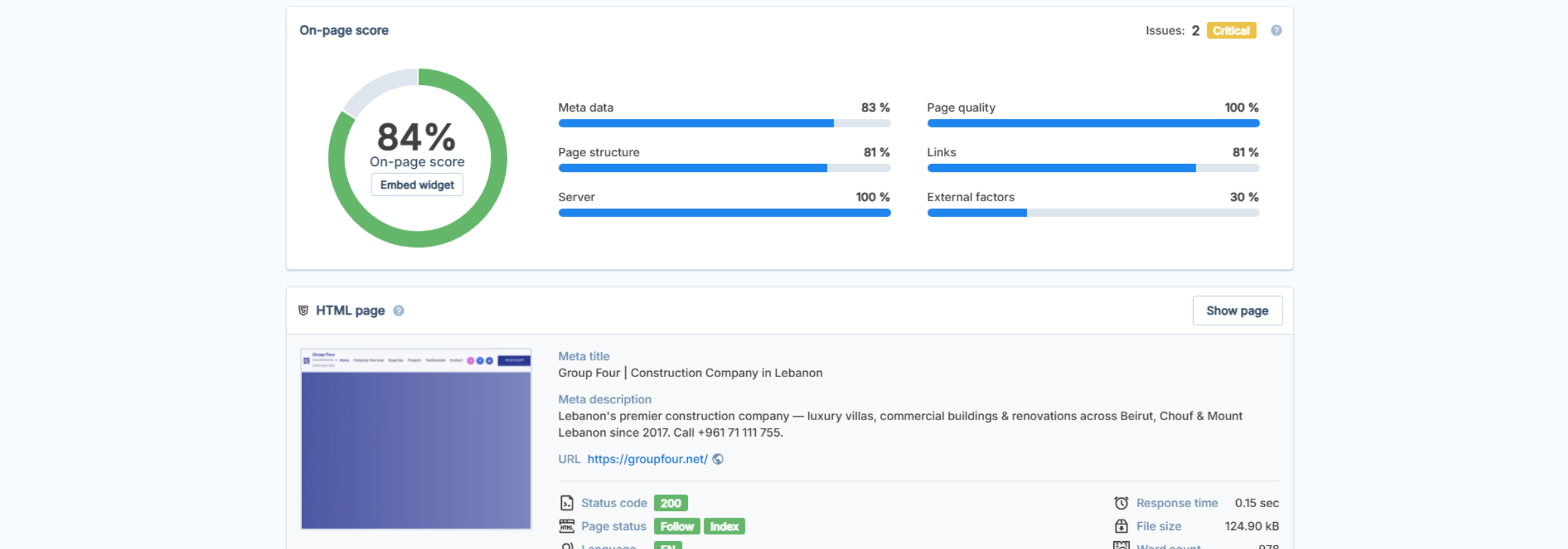Image resolution: width=1568 pixels, height=549 pixels.
Task: Click the Response time label
Action: tap(1177, 503)
